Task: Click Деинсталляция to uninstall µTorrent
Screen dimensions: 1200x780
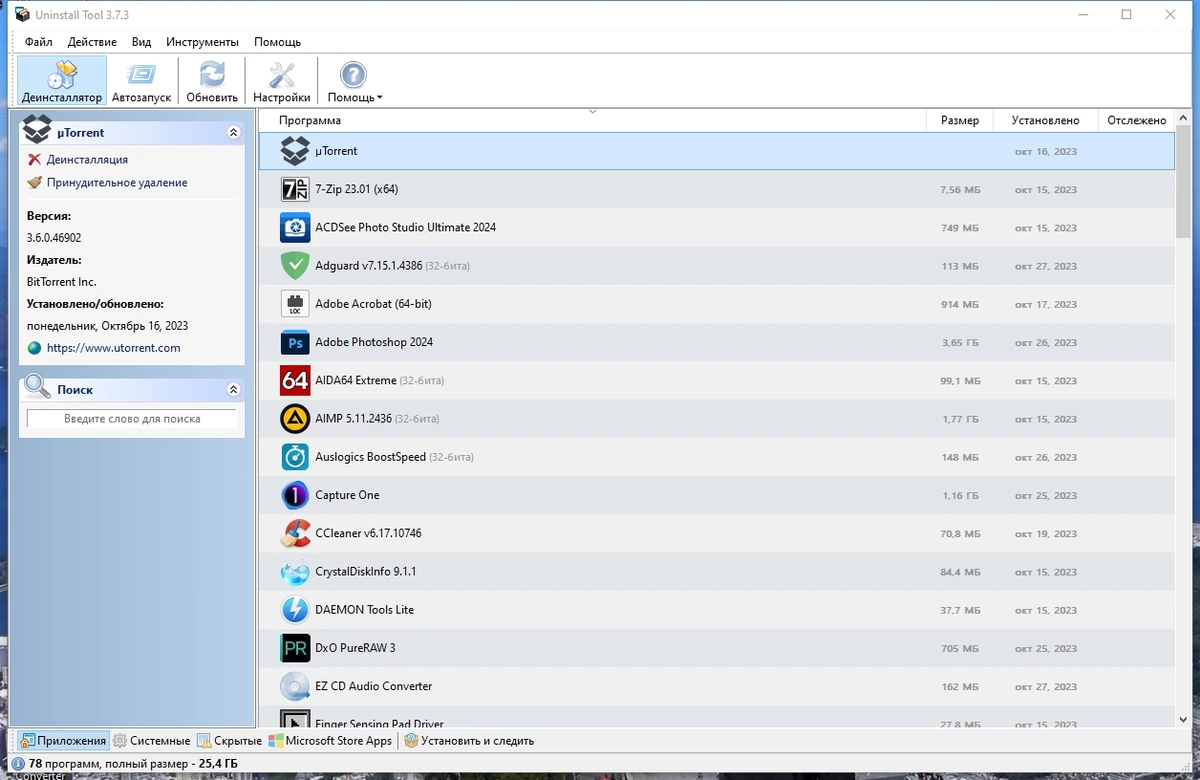Action: (87, 159)
